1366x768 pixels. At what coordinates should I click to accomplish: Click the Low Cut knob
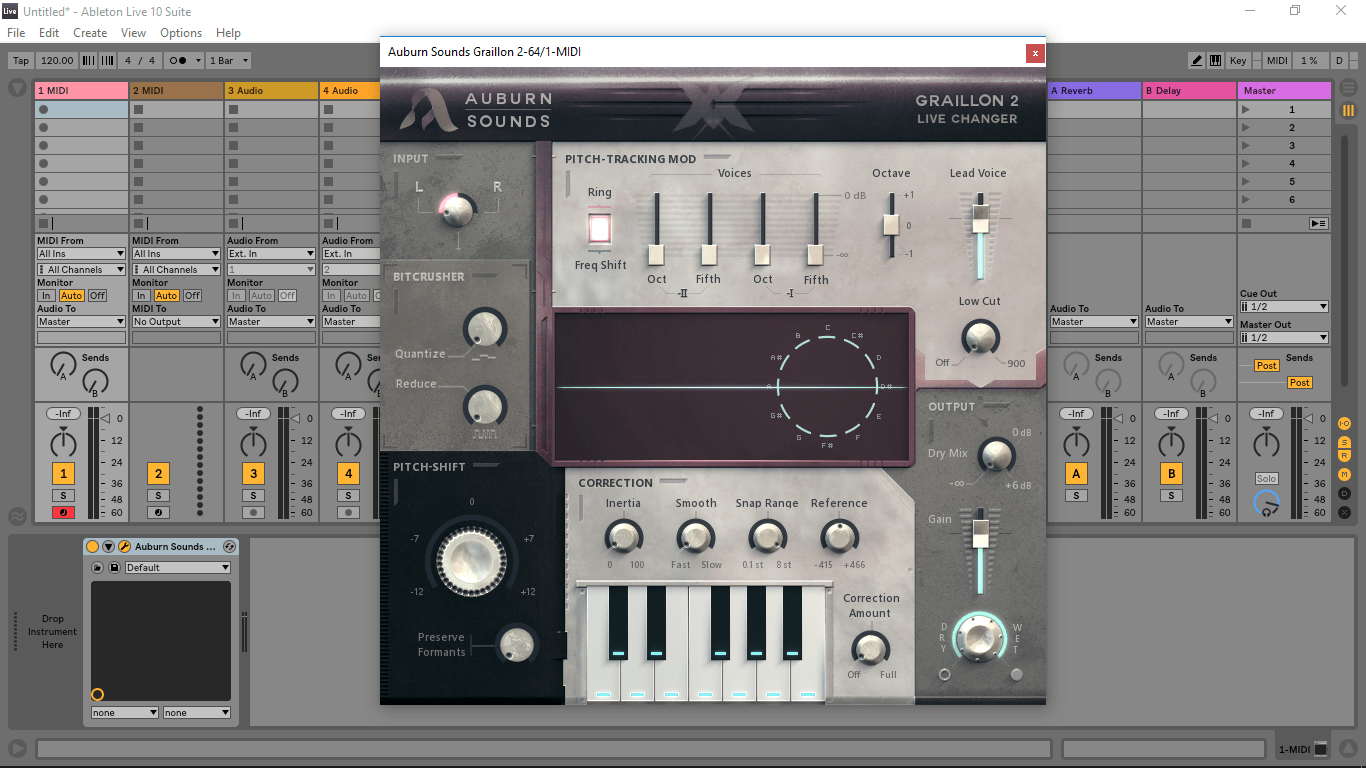tap(980, 339)
